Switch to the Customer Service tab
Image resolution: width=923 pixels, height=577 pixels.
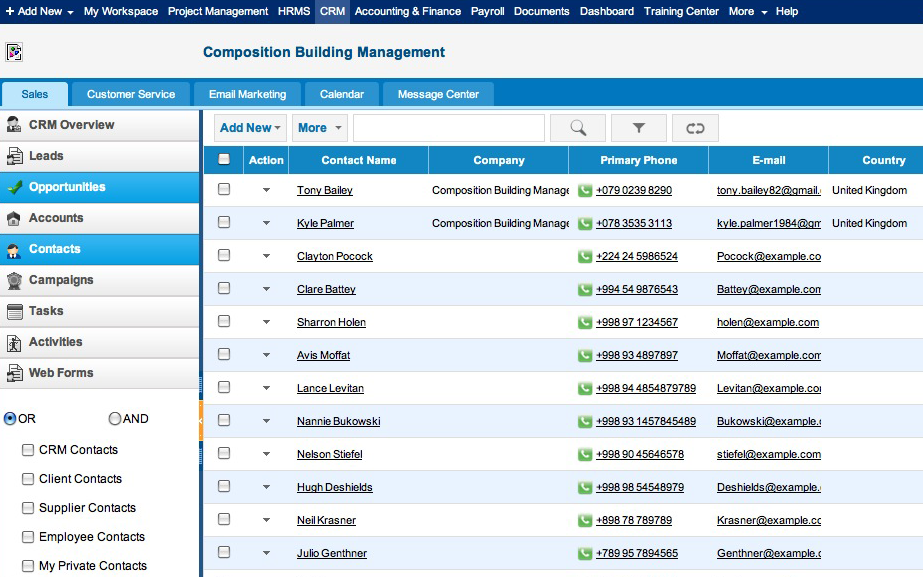(x=131, y=94)
